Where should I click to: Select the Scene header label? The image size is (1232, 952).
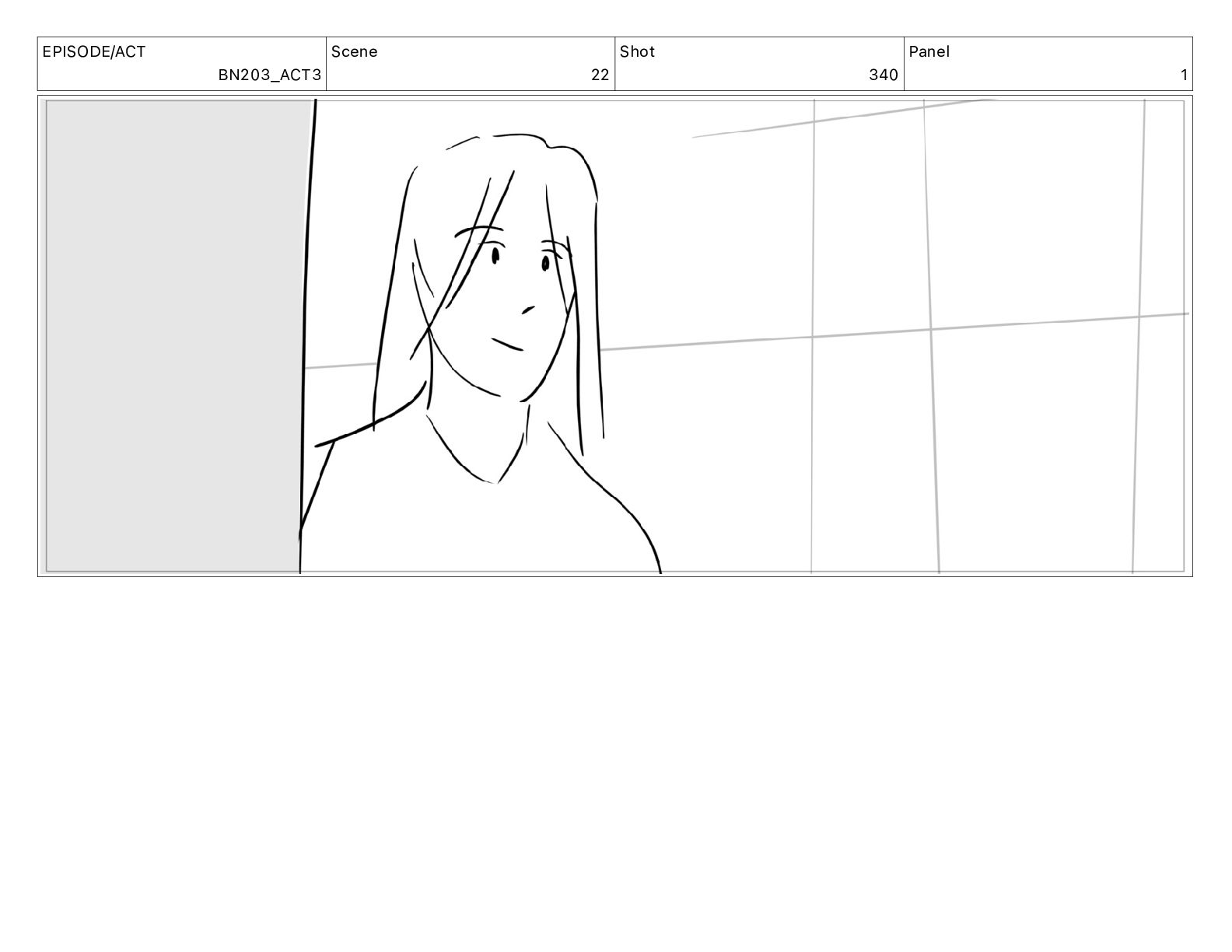coord(354,52)
